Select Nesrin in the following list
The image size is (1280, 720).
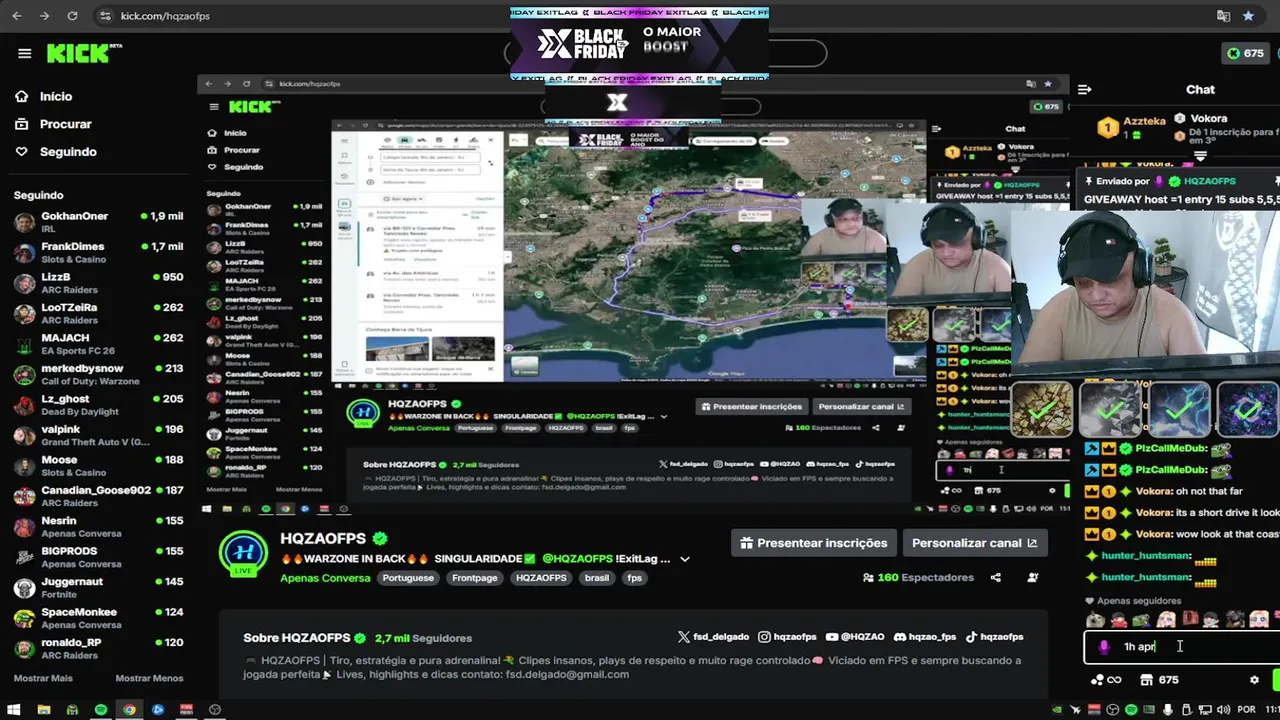98,527
